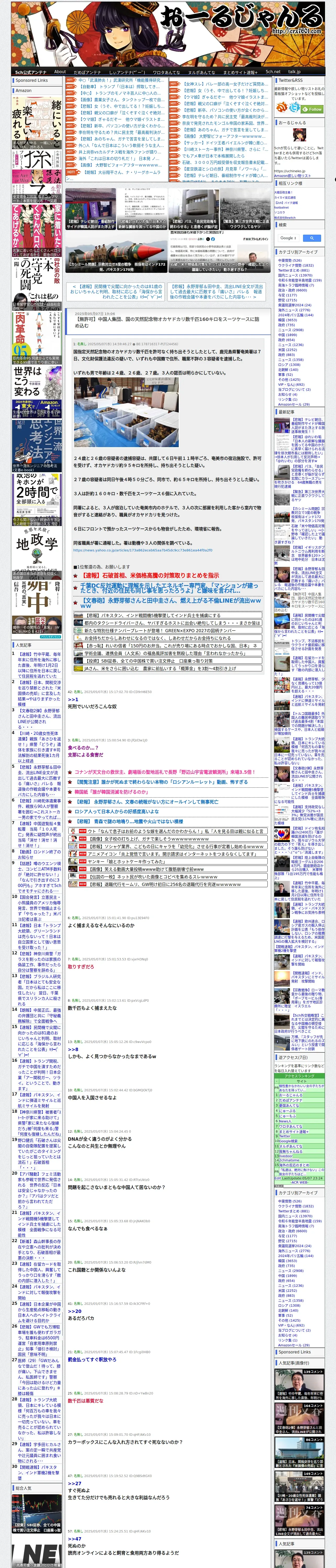Open popular article ranked 1 about 竹中平蔵

pos(38,665)
